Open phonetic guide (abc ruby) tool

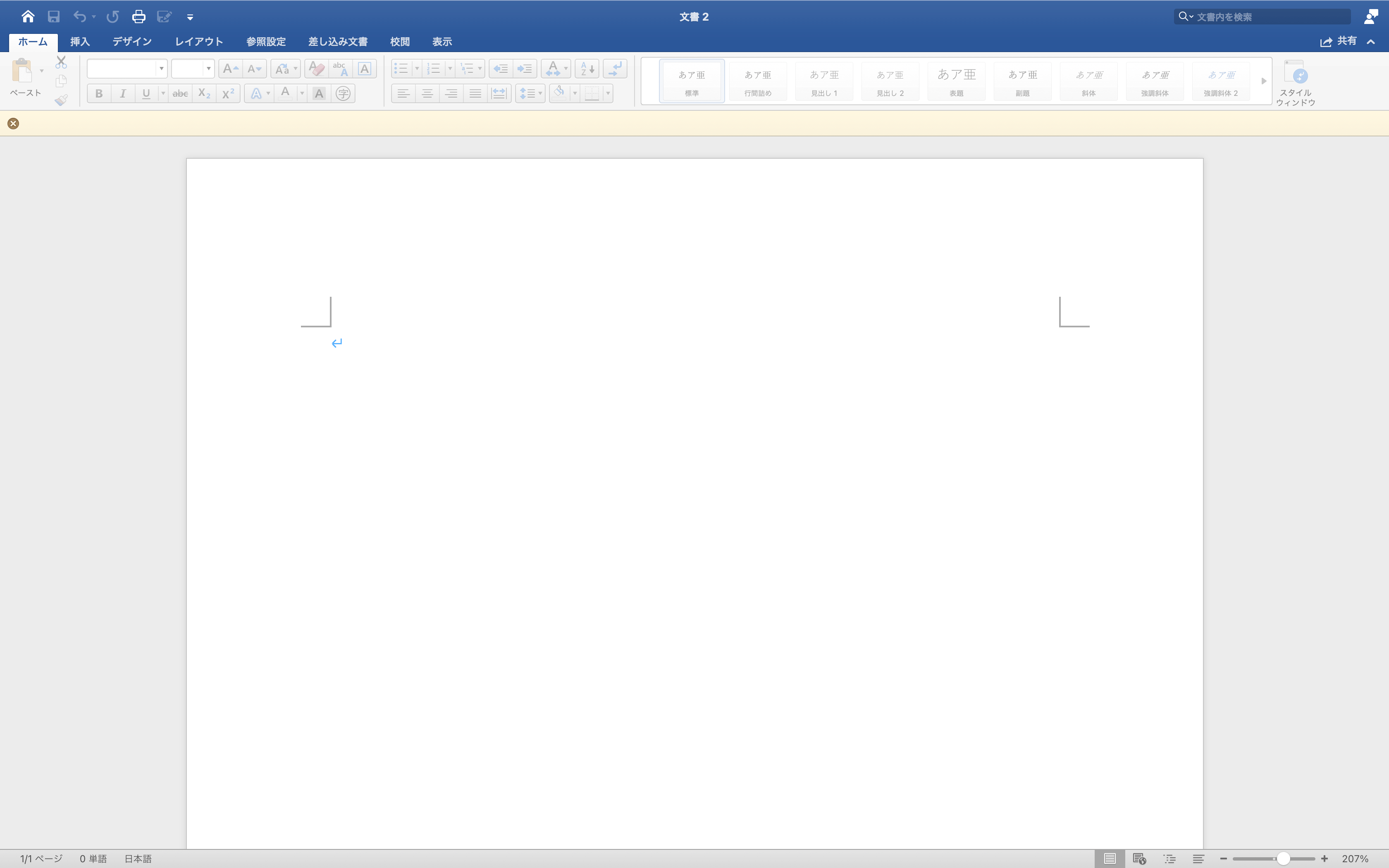click(x=340, y=69)
